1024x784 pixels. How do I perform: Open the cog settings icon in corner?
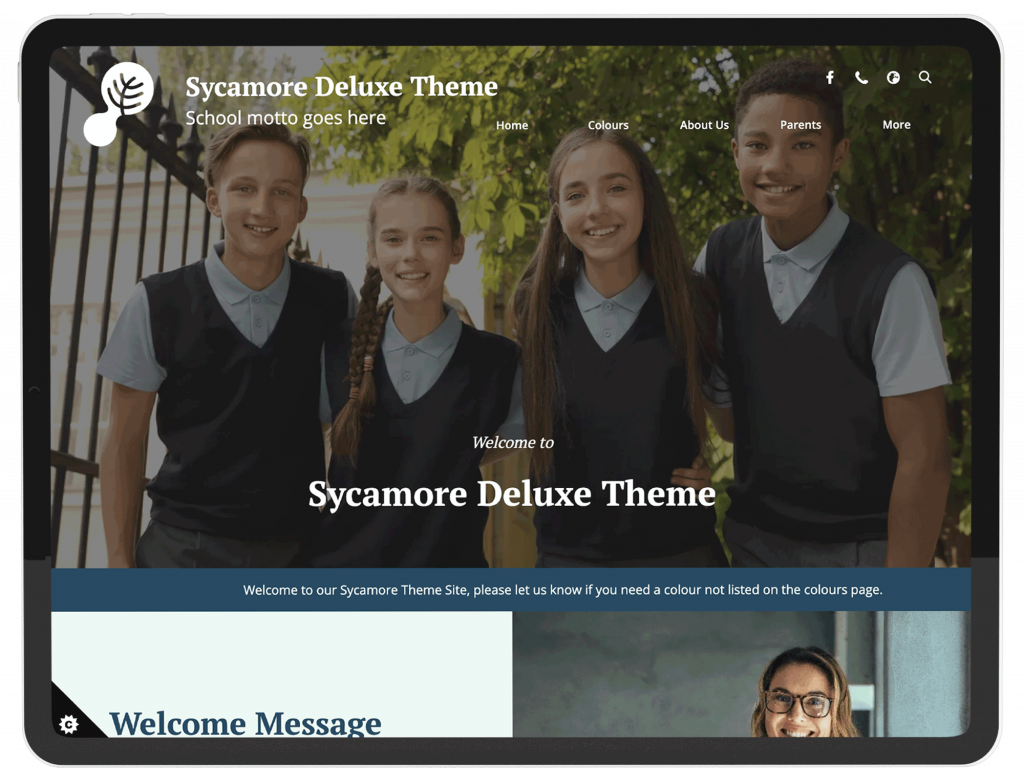(x=68, y=724)
